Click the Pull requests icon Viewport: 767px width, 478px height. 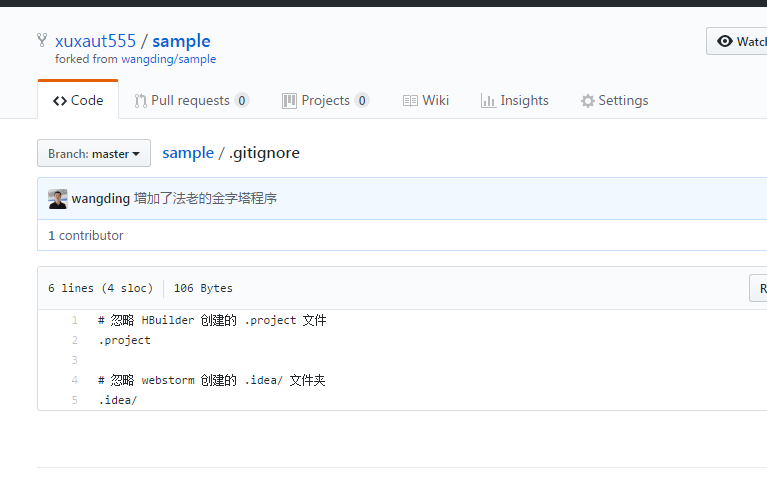pos(140,101)
